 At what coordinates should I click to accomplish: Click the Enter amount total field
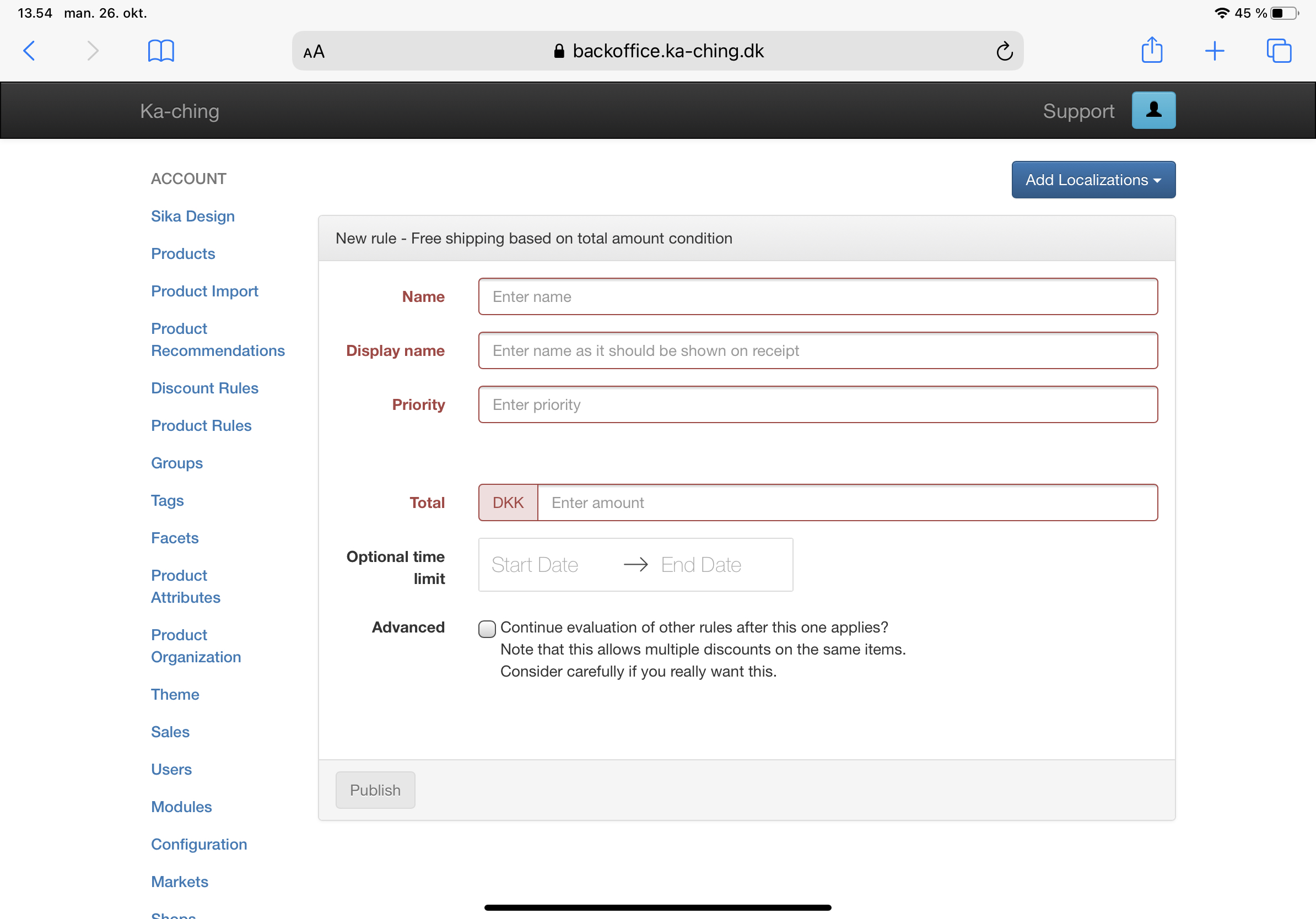(x=846, y=502)
